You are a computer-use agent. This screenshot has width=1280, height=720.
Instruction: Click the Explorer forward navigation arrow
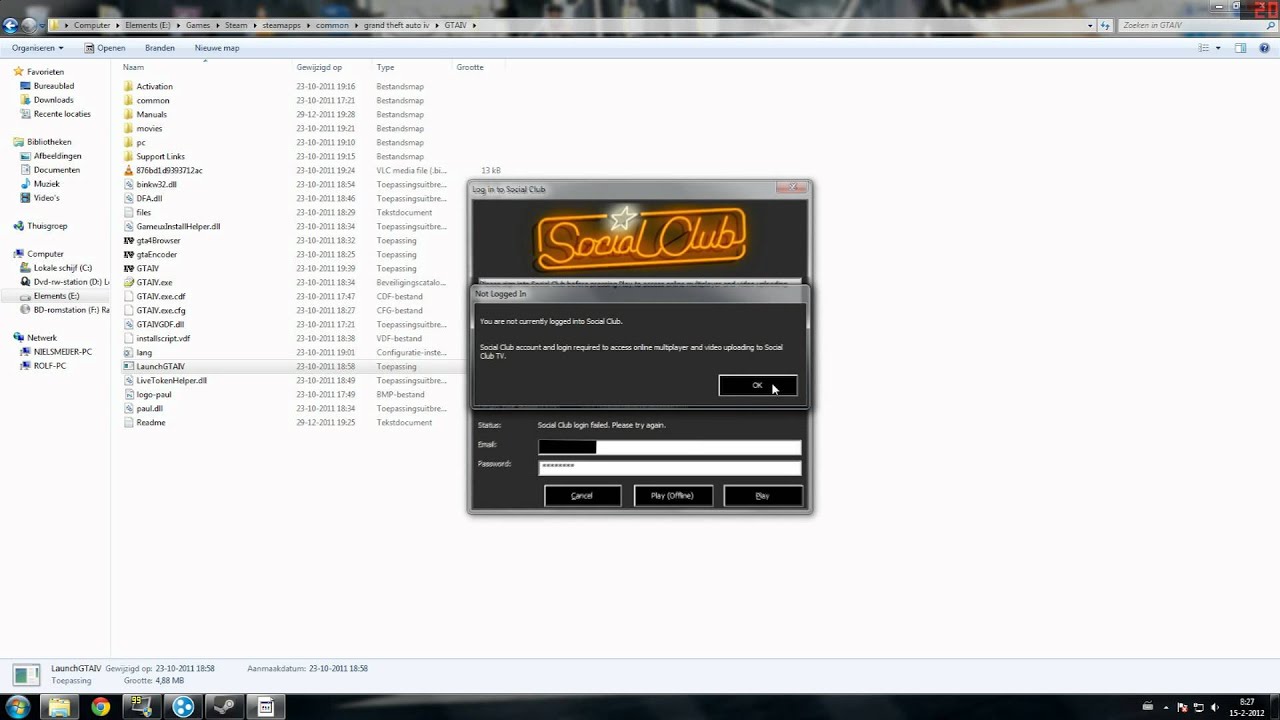(x=30, y=25)
